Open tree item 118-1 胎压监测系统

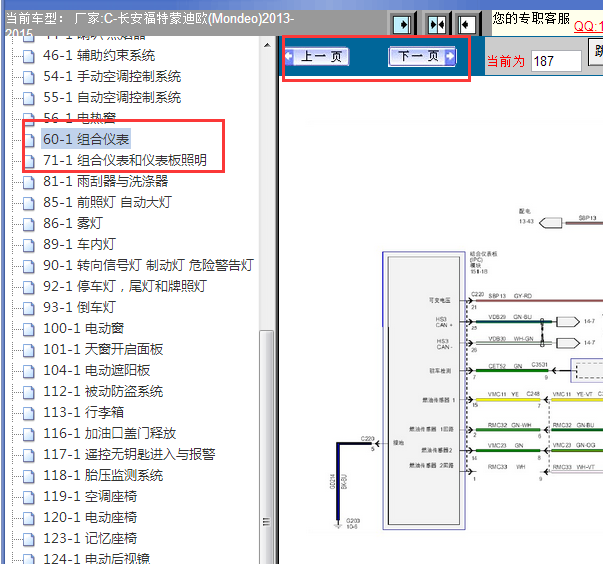[103, 476]
